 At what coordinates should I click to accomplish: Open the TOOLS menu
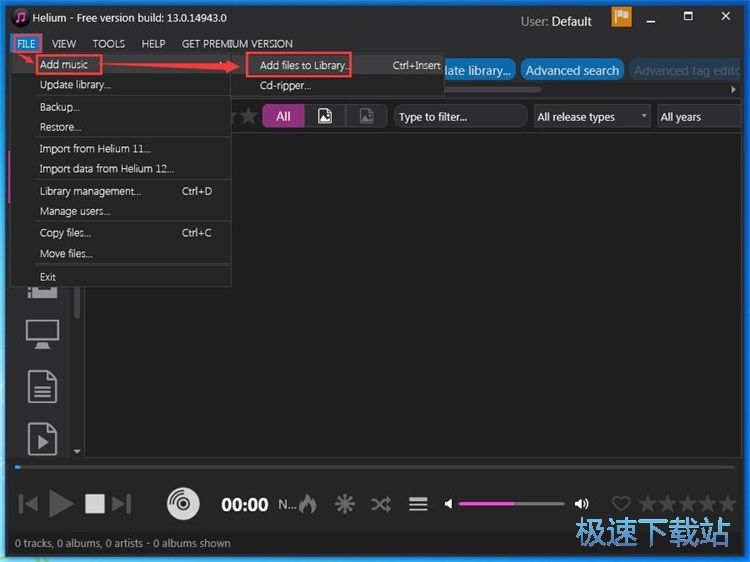(x=109, y=44)
